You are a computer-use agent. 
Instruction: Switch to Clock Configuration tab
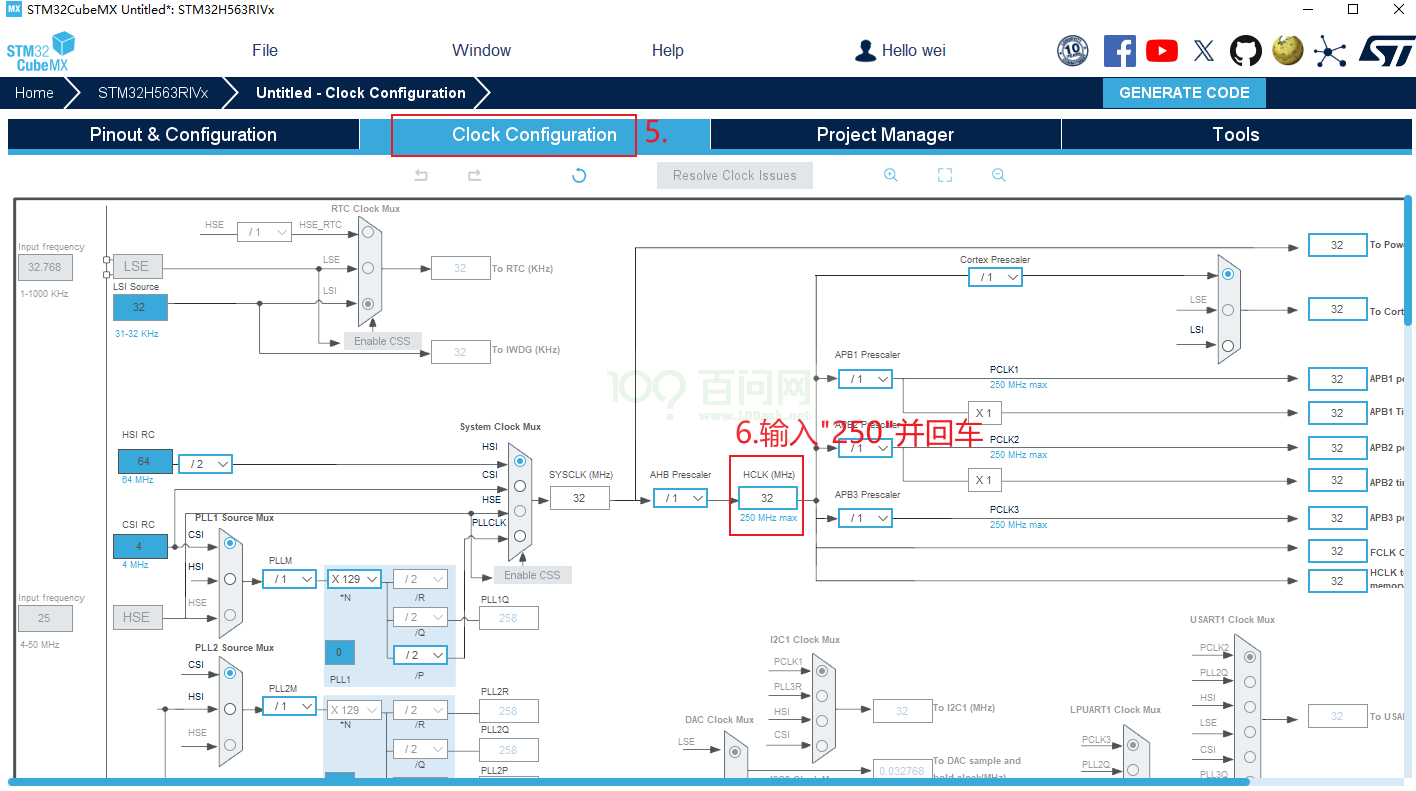[534, 135]
